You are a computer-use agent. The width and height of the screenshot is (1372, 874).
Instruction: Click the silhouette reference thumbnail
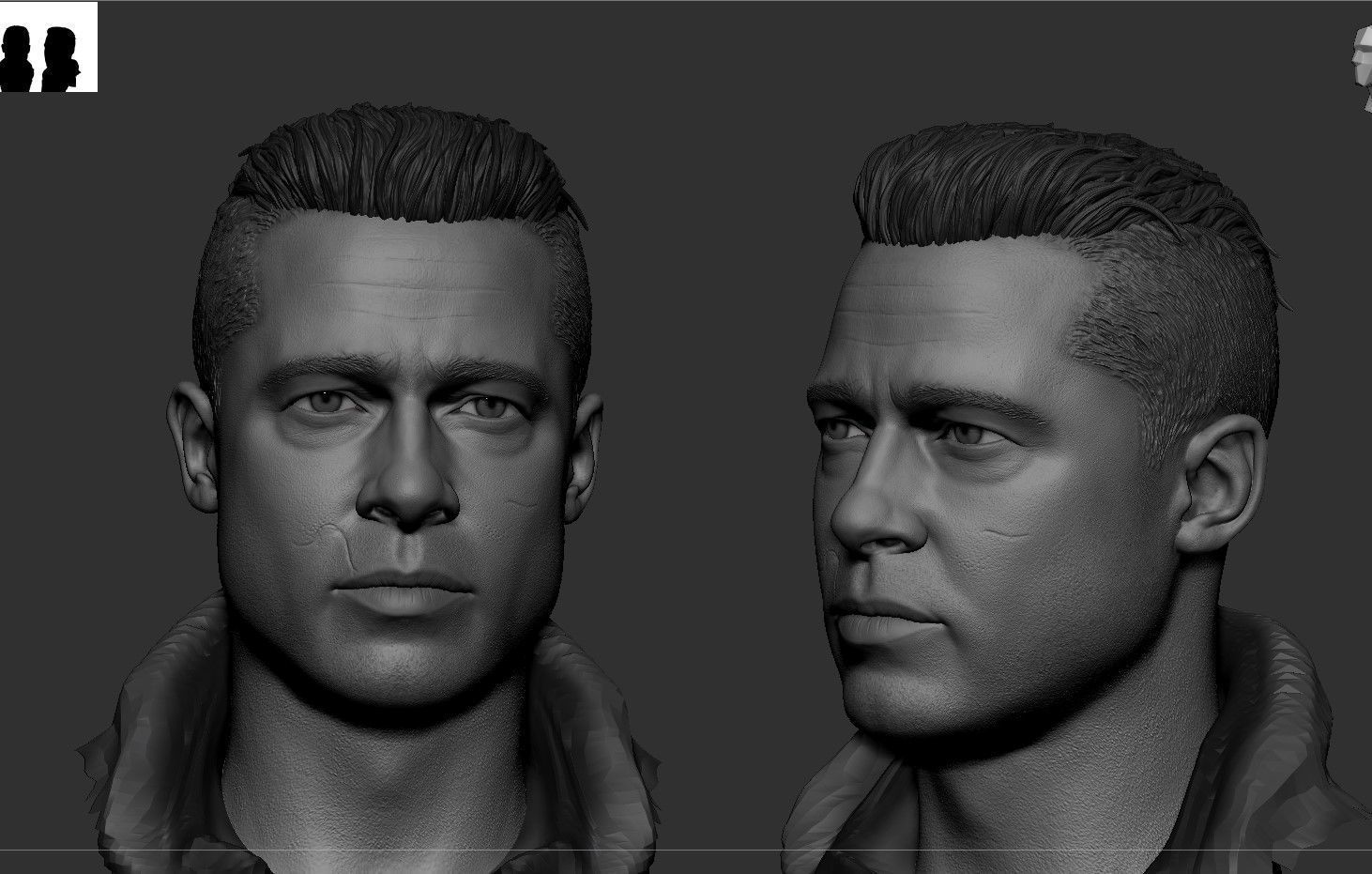point(48,47)
